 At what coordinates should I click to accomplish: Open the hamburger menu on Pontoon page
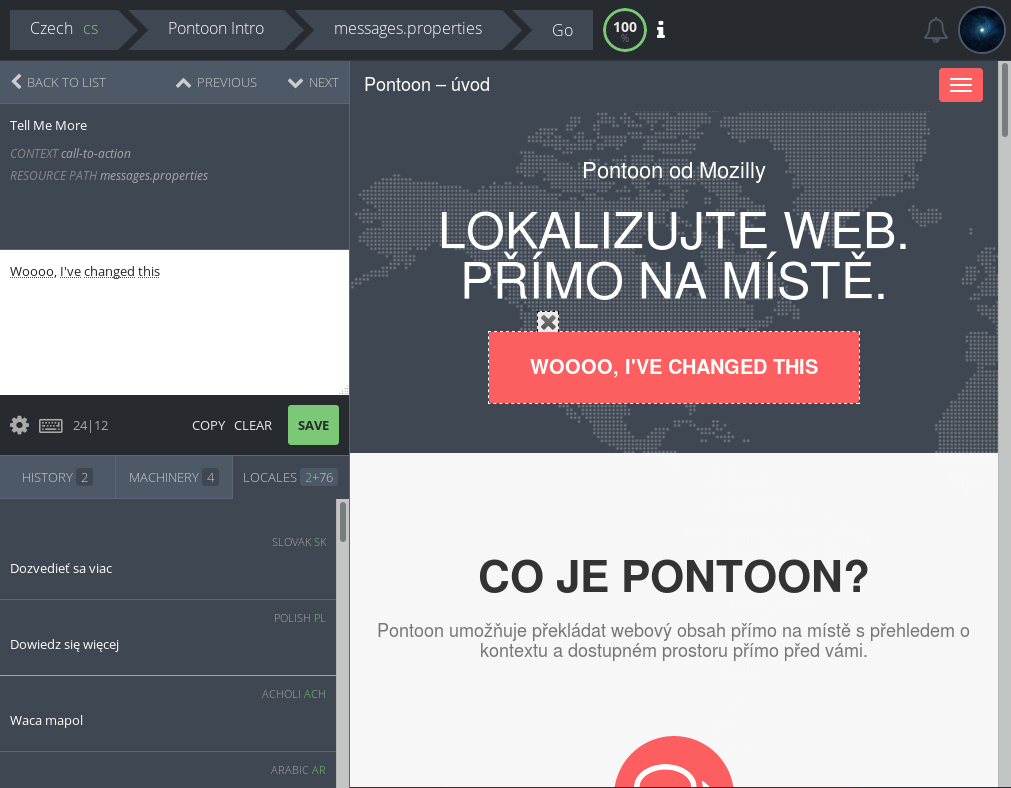[x=960, y=85]
